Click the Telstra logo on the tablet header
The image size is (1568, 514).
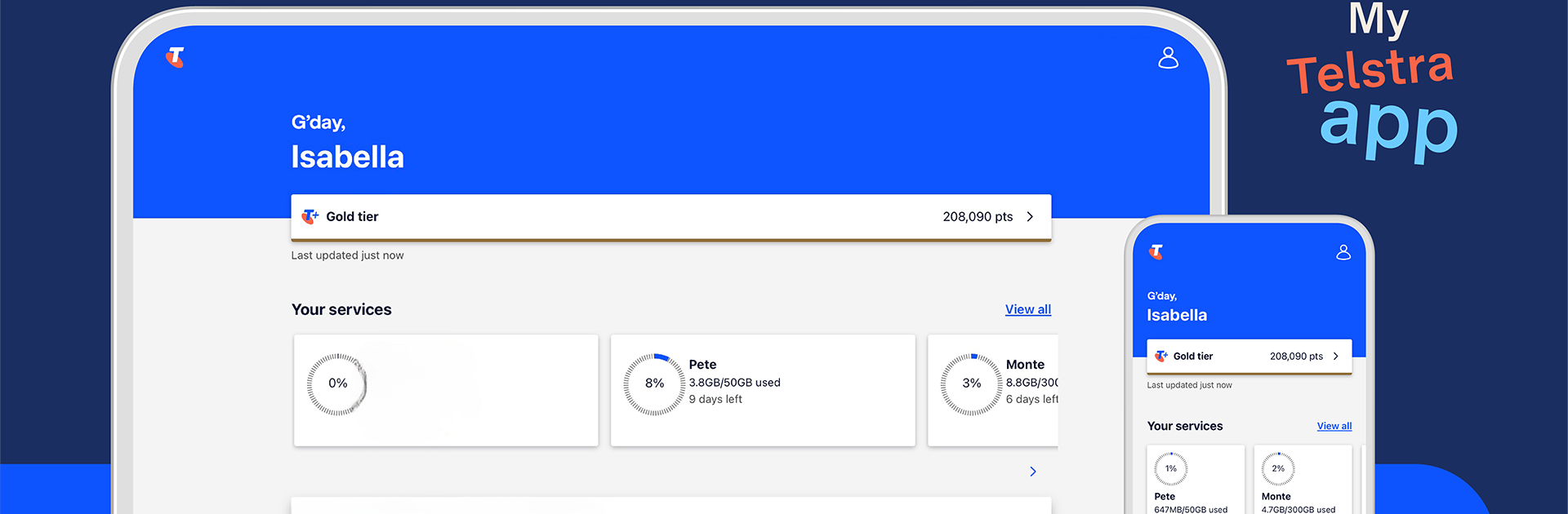coord(176,57)
